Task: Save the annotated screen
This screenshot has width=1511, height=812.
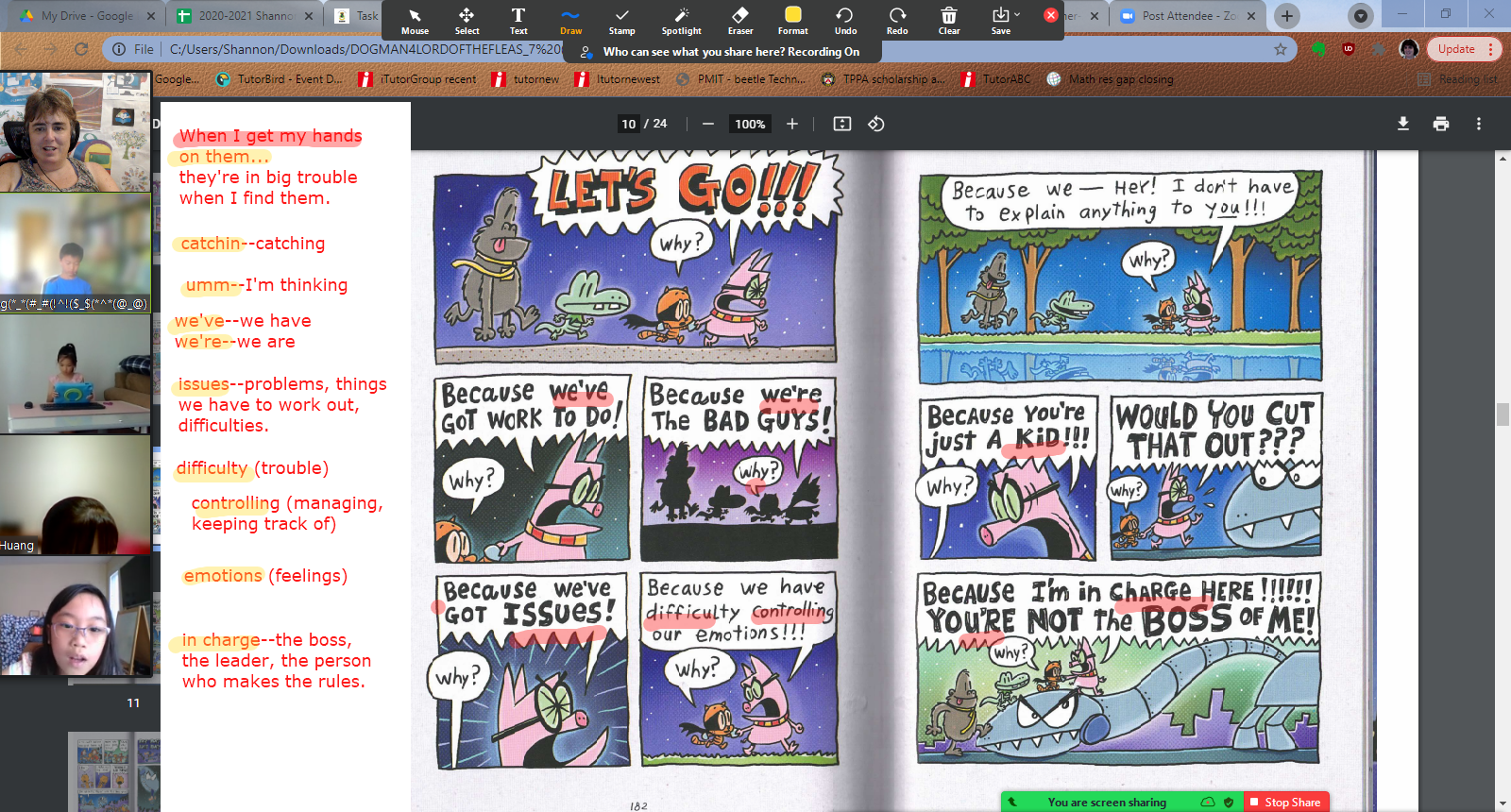Action: 1000,21
